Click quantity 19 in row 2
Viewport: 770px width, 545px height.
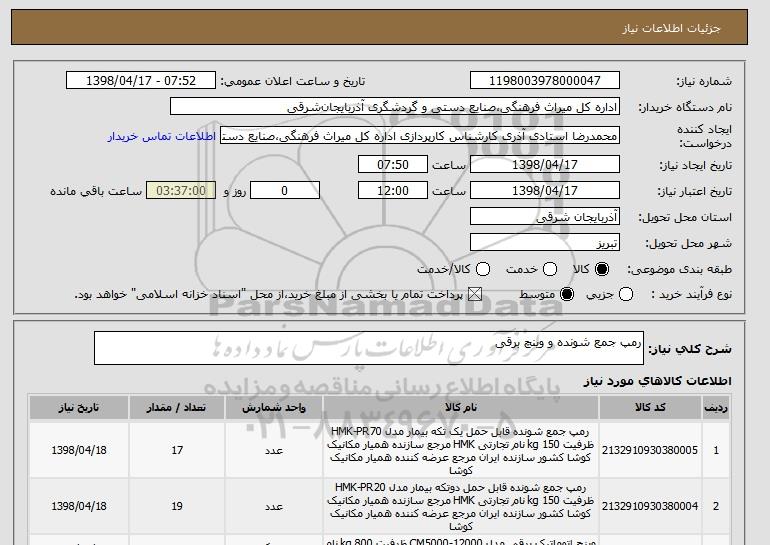tap(177, 506)
